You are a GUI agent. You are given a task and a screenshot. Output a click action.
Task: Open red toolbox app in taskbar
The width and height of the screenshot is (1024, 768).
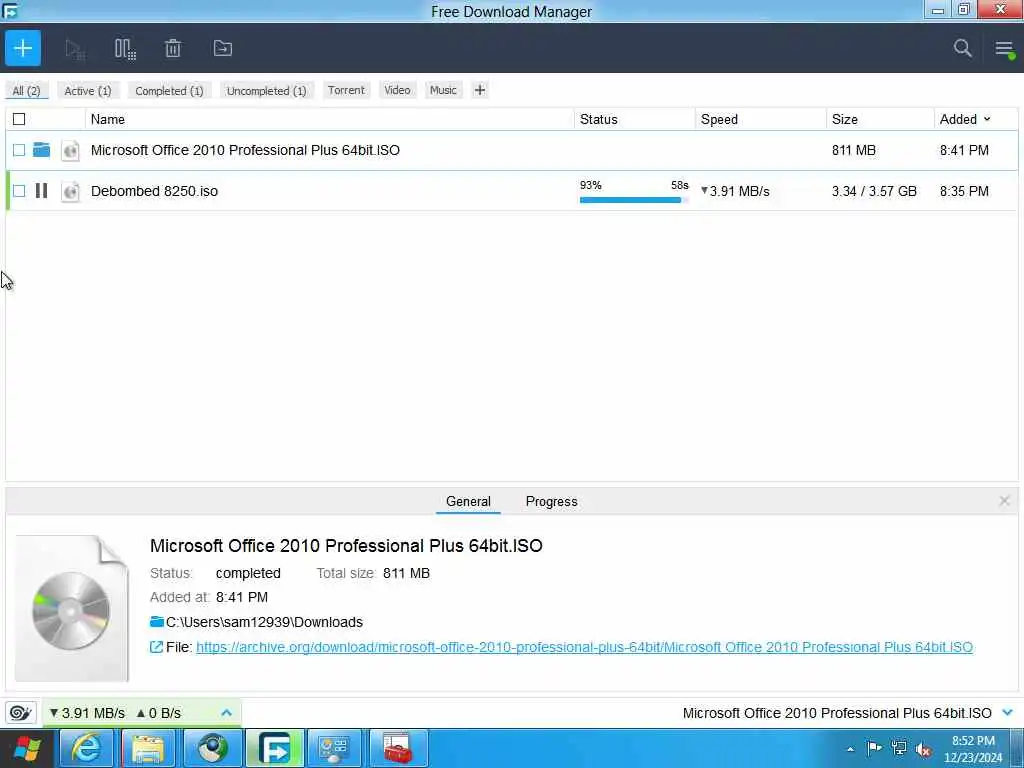coord(398,748)
